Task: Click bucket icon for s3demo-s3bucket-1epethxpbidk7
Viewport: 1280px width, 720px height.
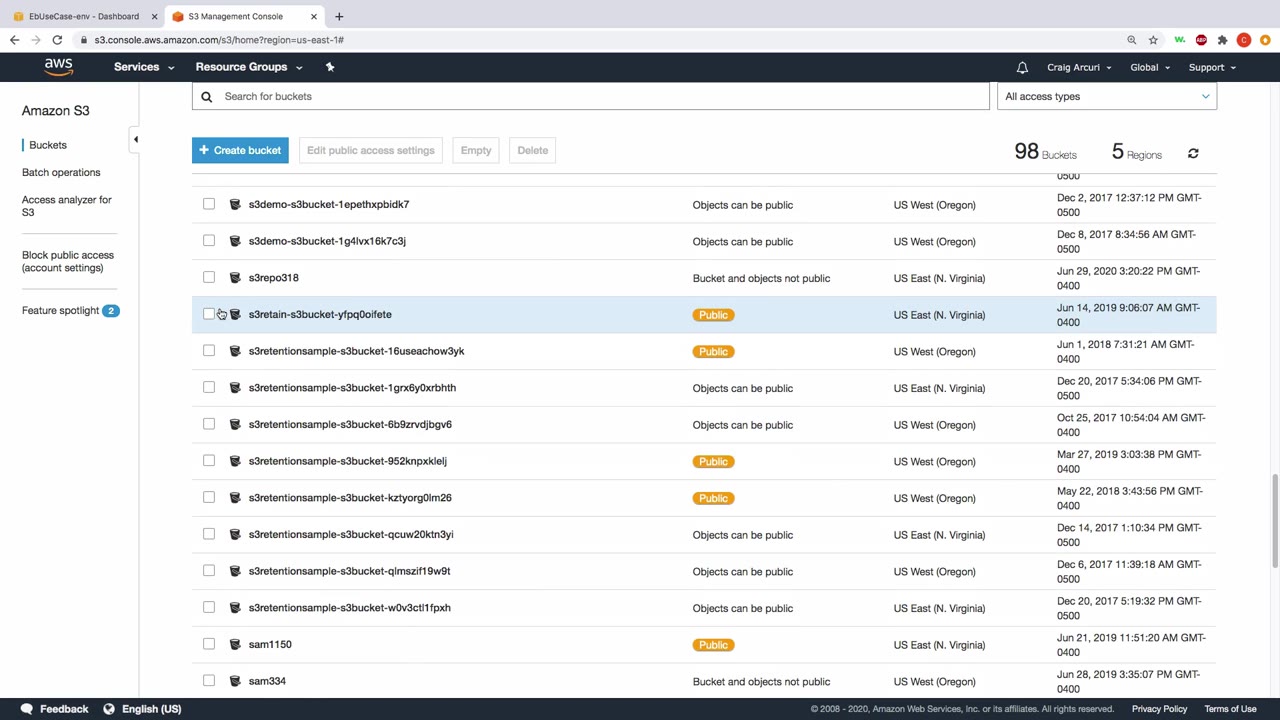Action: pyautogui.click(x=235, y=204)
